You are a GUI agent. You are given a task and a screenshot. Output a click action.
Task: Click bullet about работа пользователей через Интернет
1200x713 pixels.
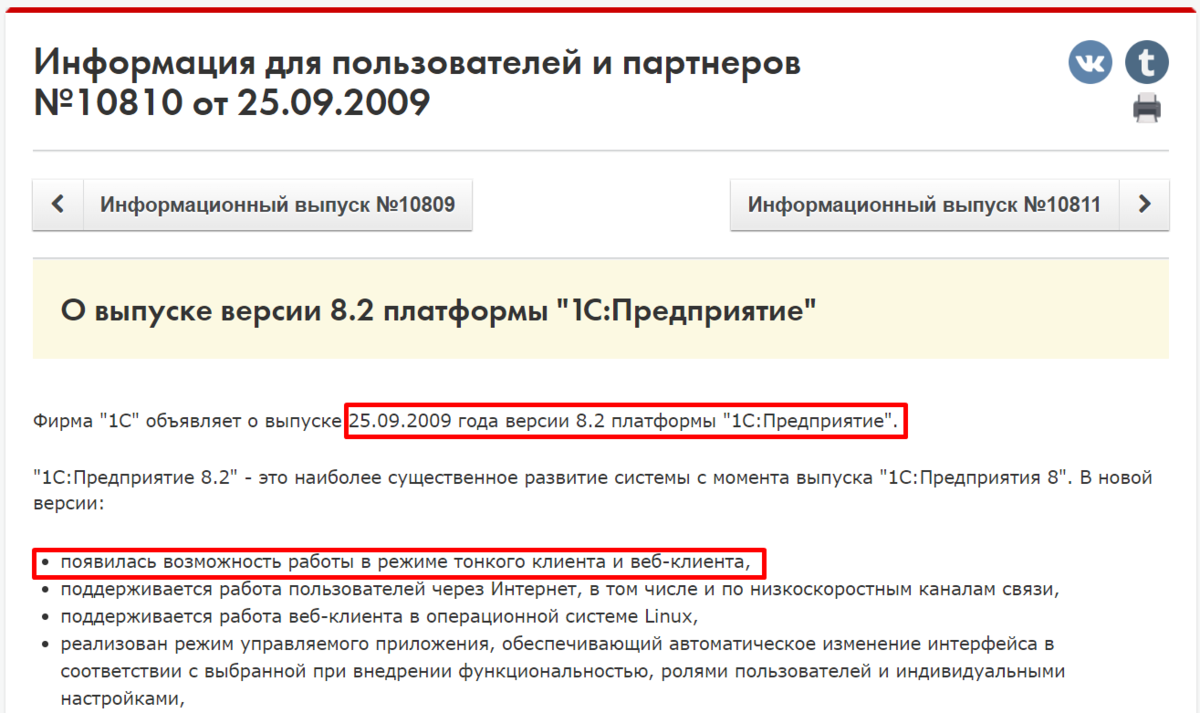560,588
